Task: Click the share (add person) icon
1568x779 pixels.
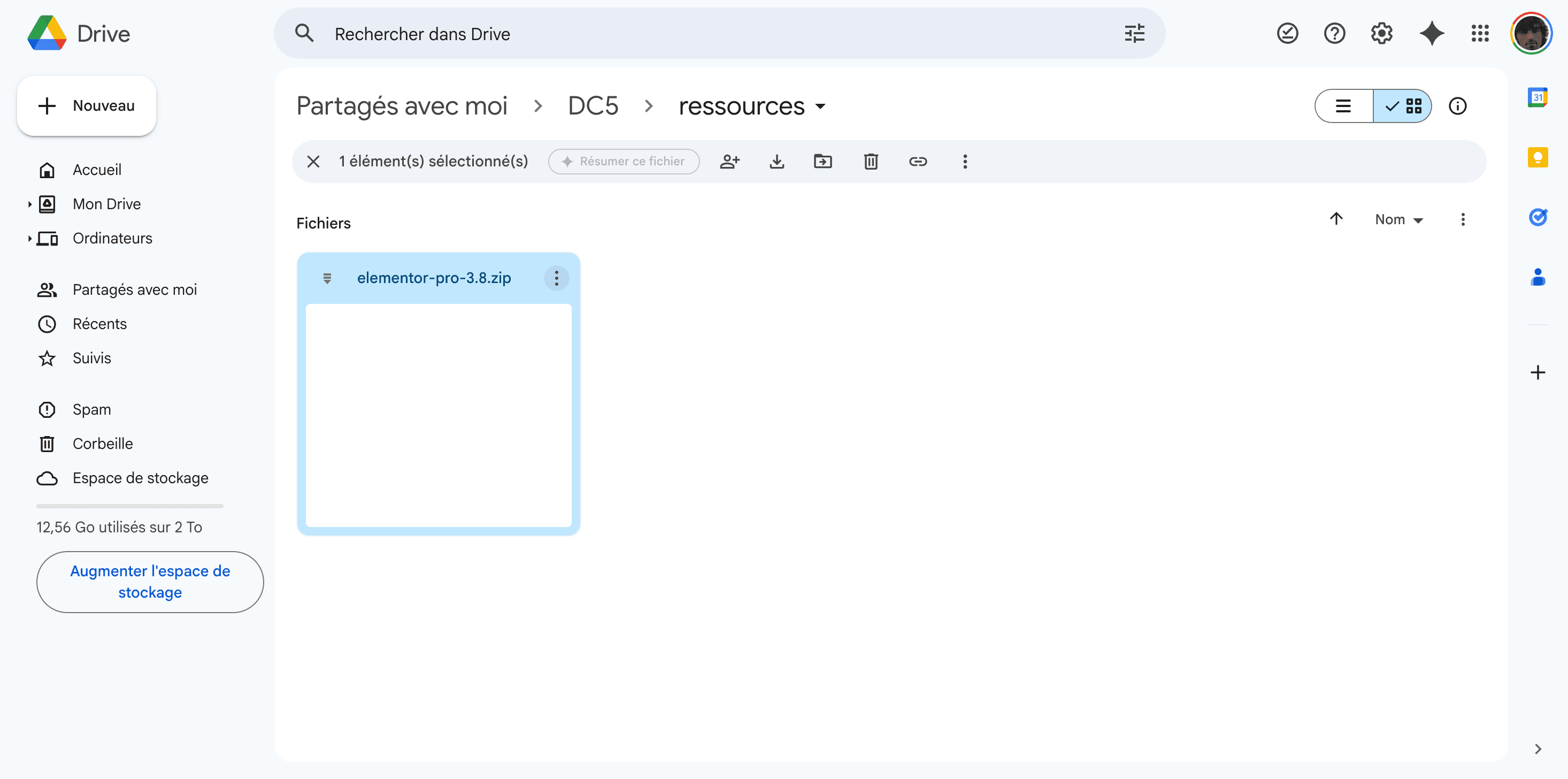Action: point(729,162)
